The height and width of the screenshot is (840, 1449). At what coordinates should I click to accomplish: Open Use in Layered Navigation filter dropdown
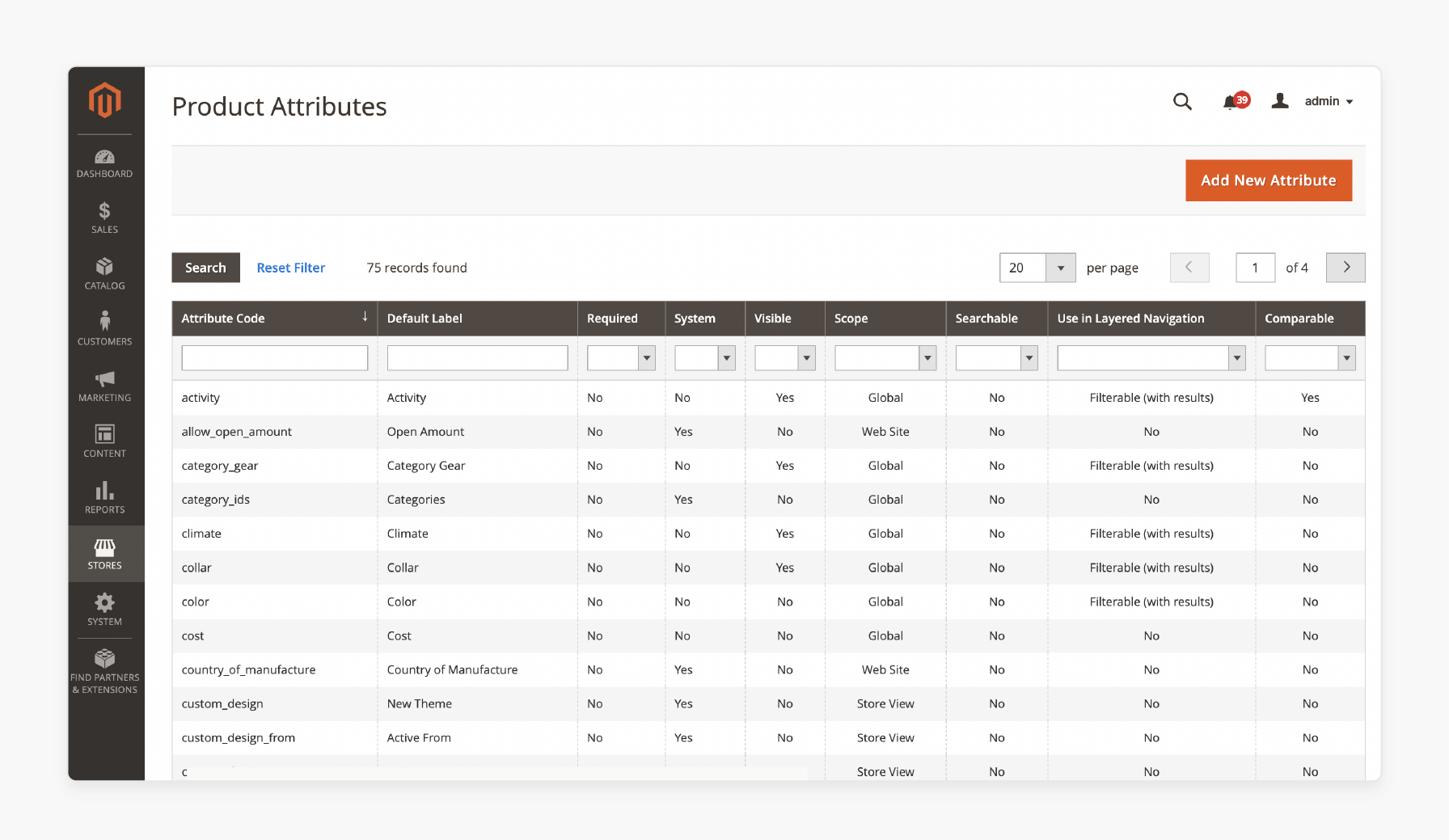1151,358
